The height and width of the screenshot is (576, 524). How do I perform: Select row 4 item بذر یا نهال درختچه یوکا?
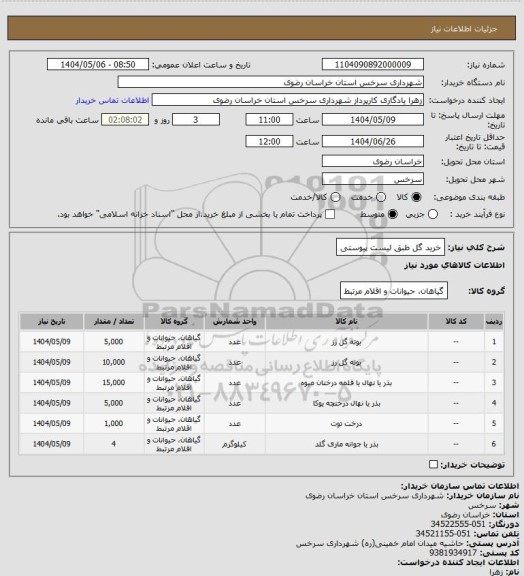coord(346,403)
